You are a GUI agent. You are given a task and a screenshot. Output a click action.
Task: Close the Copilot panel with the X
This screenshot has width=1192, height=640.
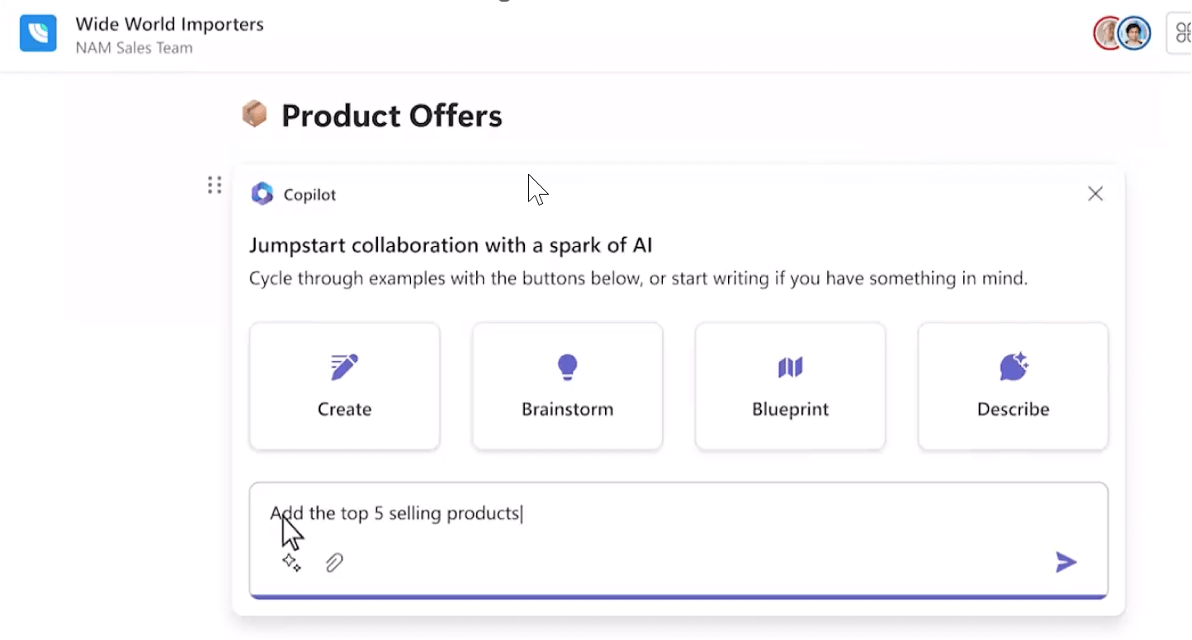point(1095,194)
